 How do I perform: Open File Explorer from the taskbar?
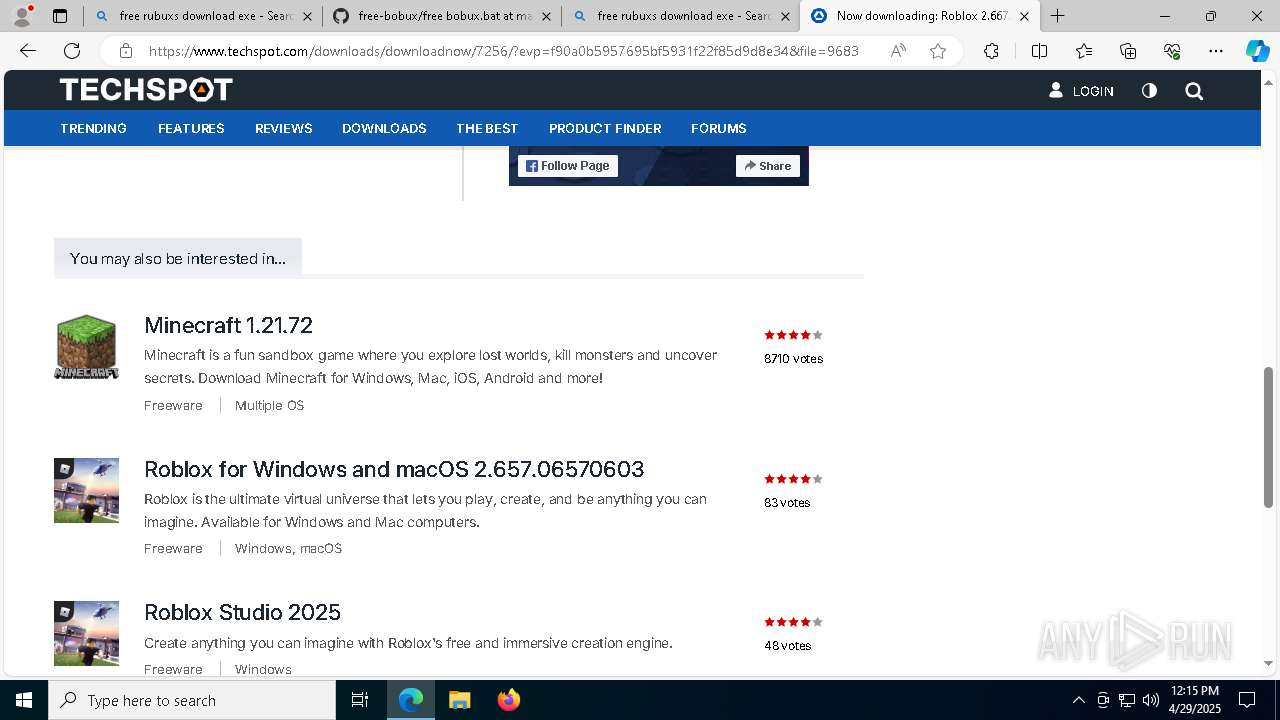[459, 700]
